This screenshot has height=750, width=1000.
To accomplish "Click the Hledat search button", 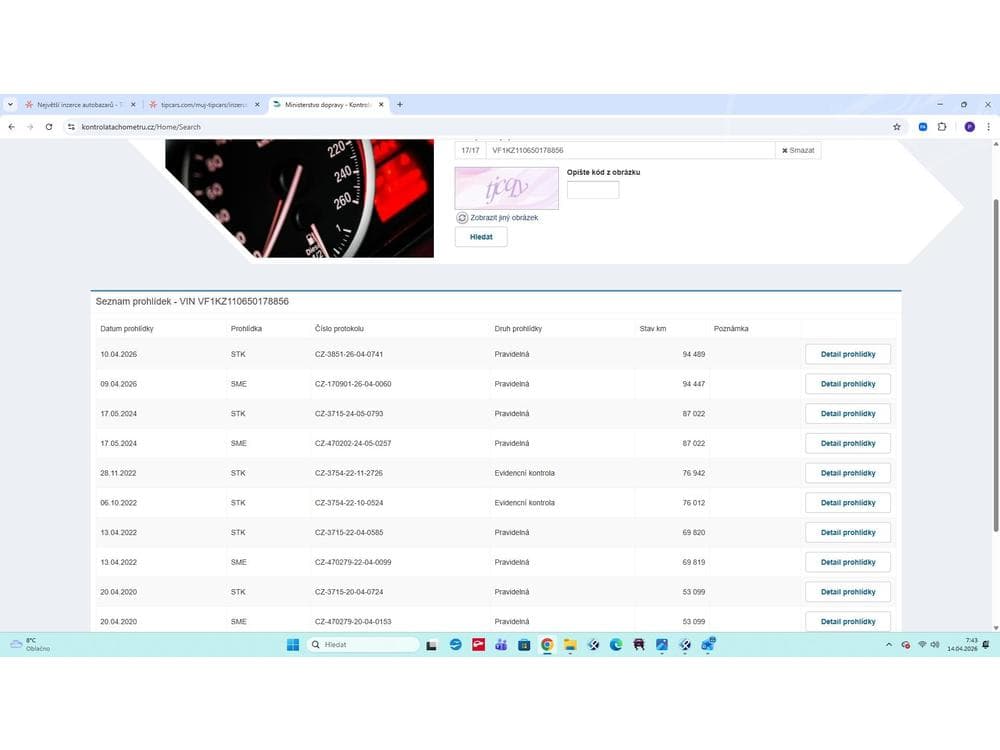I will point(481,237).
